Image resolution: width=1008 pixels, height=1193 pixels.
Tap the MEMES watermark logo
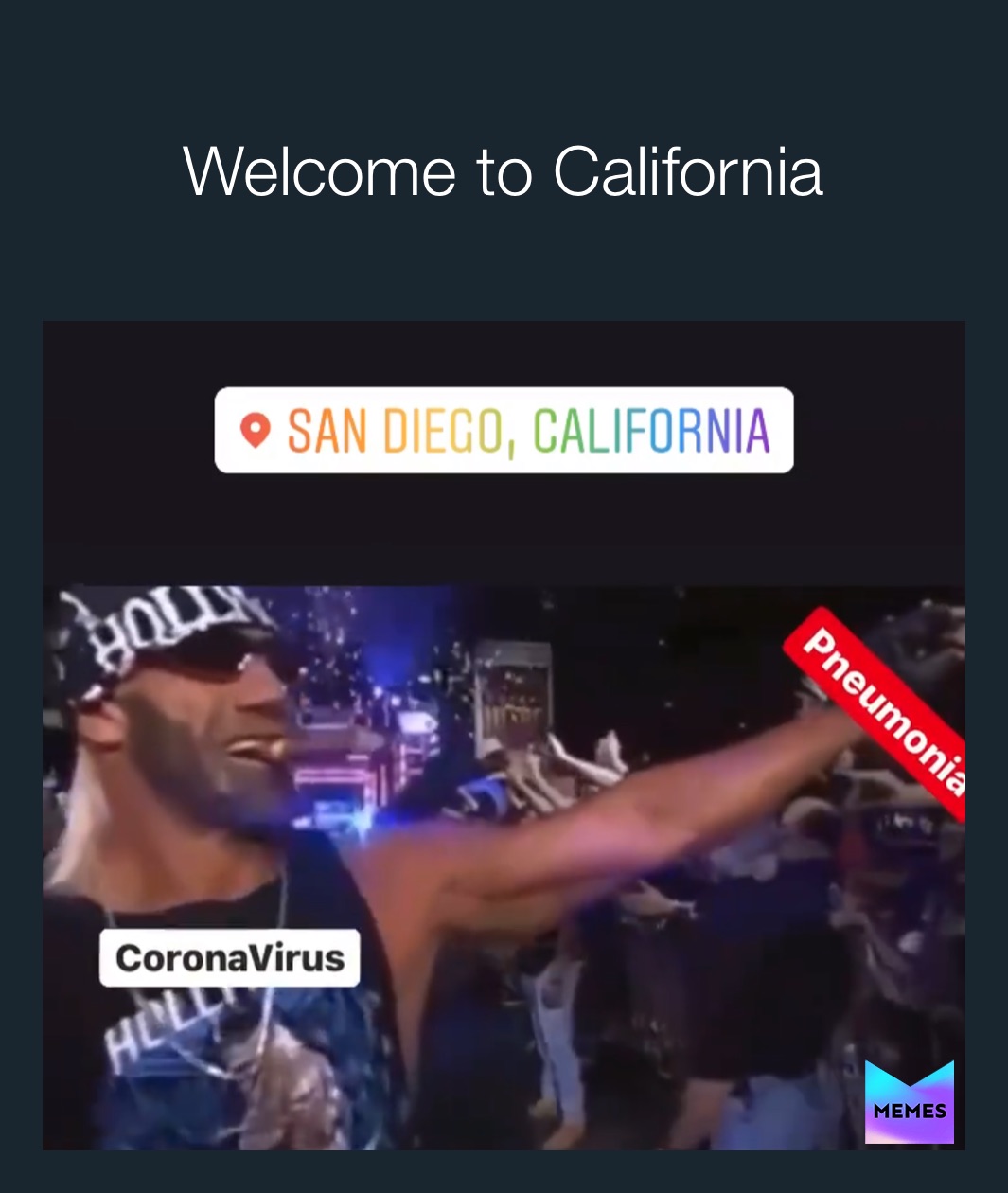(909, 1101)
